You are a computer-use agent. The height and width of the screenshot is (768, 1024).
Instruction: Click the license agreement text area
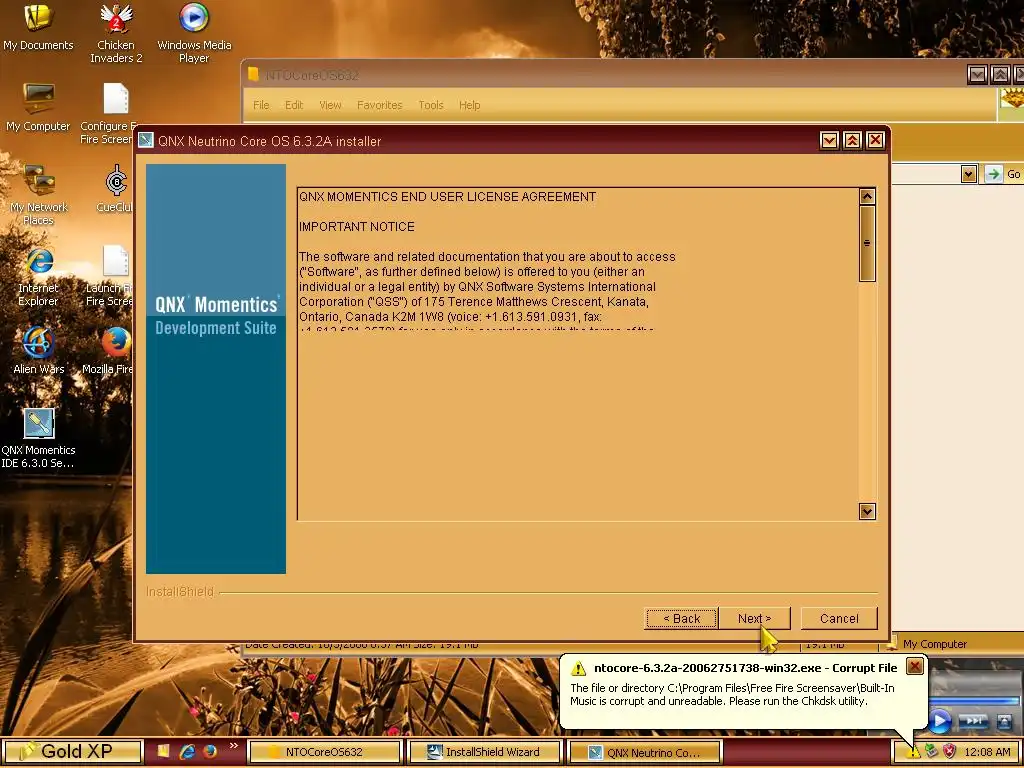coord(578,354)
